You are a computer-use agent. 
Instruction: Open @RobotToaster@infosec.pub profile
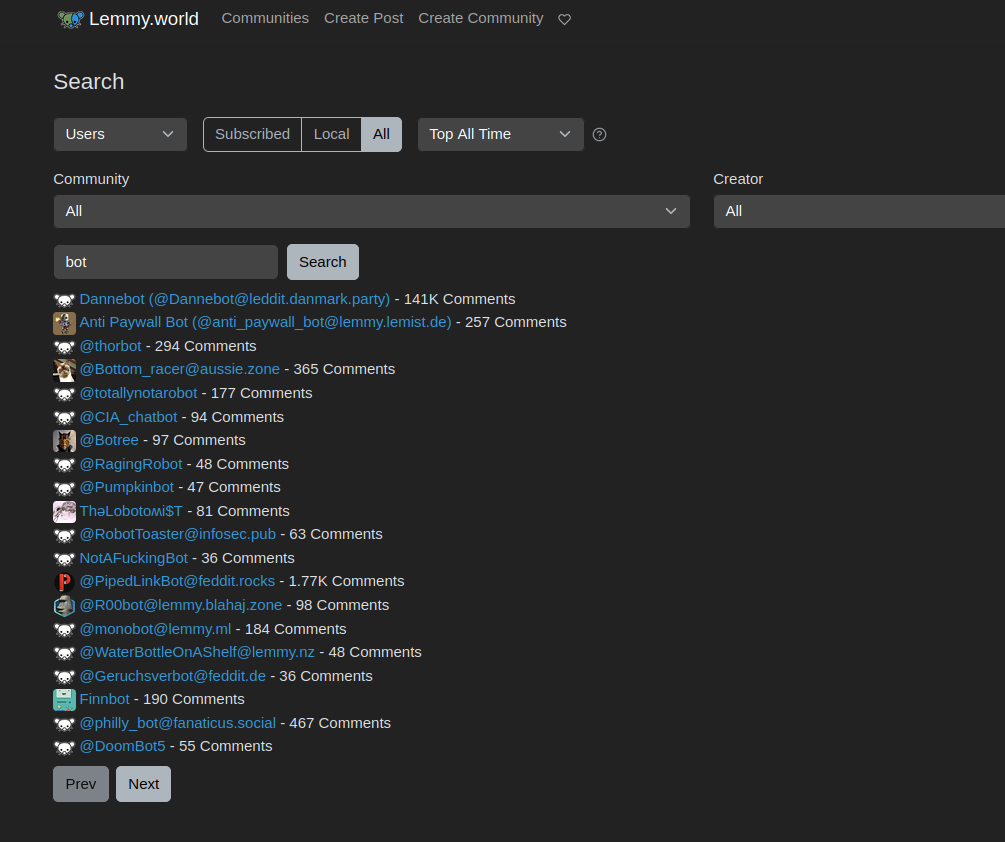(x=178, y=534)
